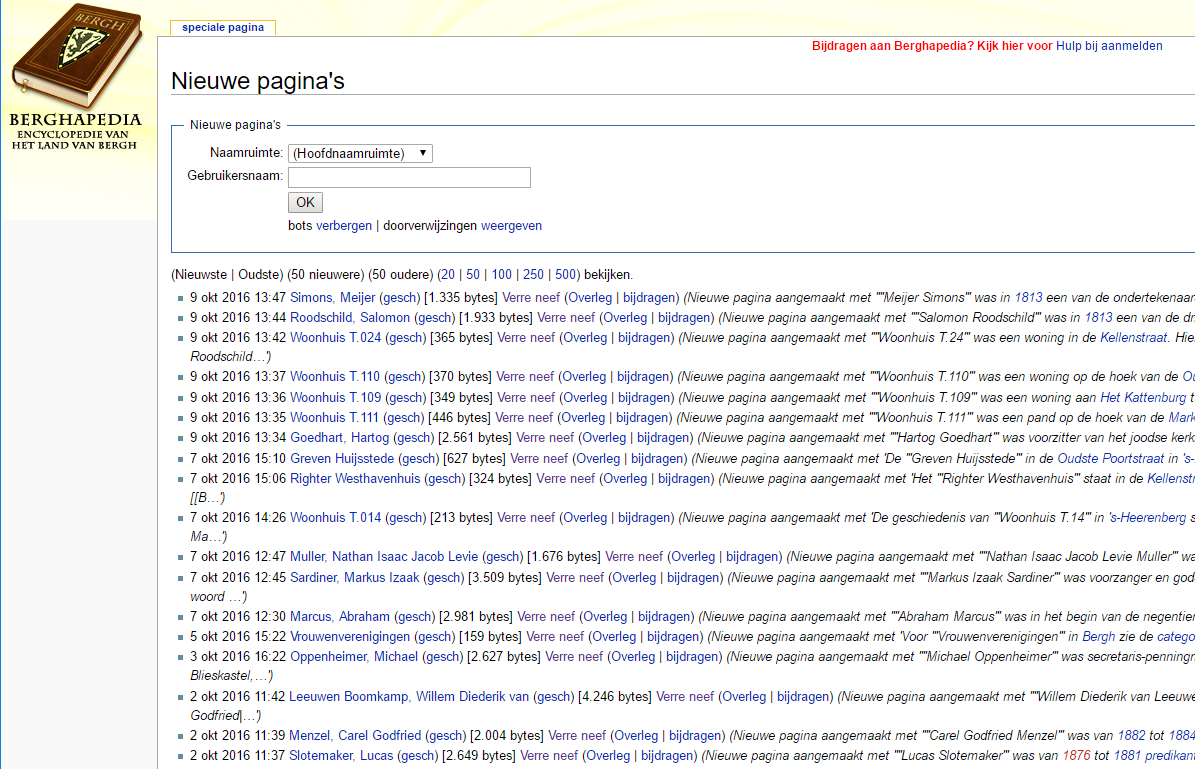This screenshot has width=1195, height=769.
Task: Open 'Verre neef' user link on Righter Westhavenhuis row
Action: [x=565, y=479]
